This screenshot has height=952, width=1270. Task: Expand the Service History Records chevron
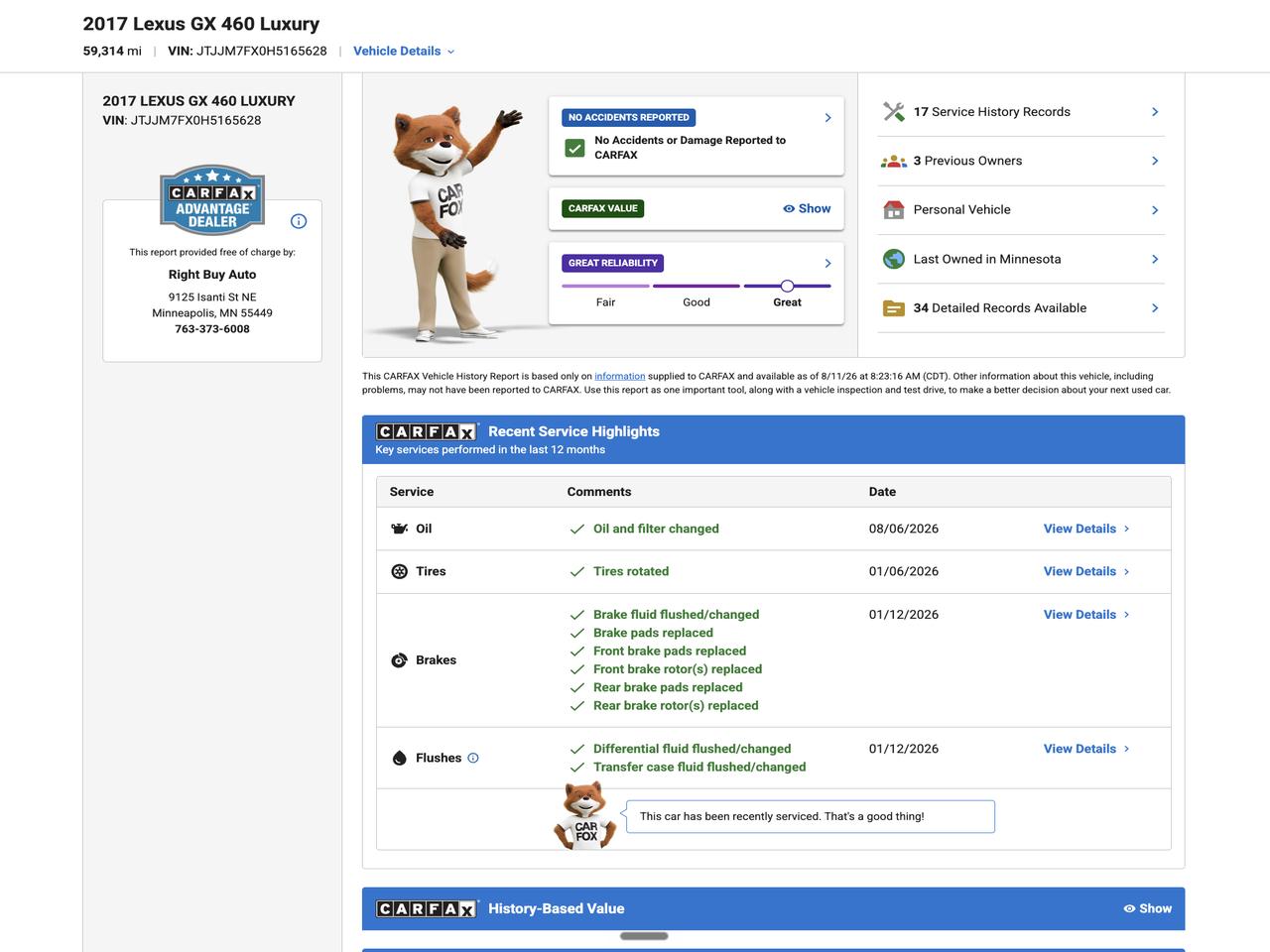pos(1155,112)
